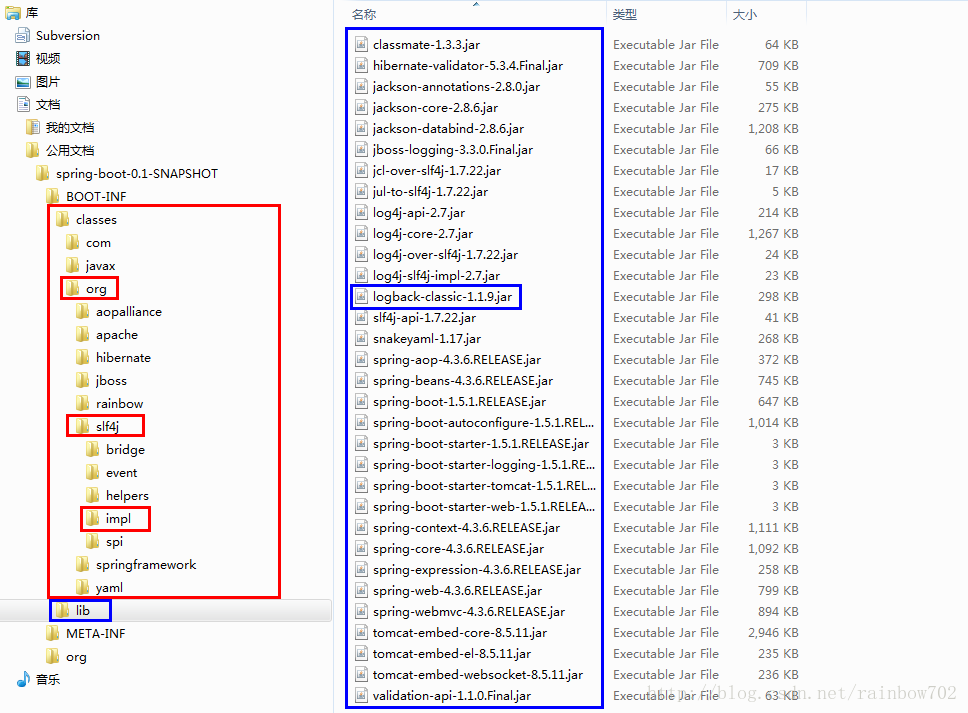Viewport: 968px width, 713px height.
Task: Select the com folder in tree
Action: click(98, 243)
